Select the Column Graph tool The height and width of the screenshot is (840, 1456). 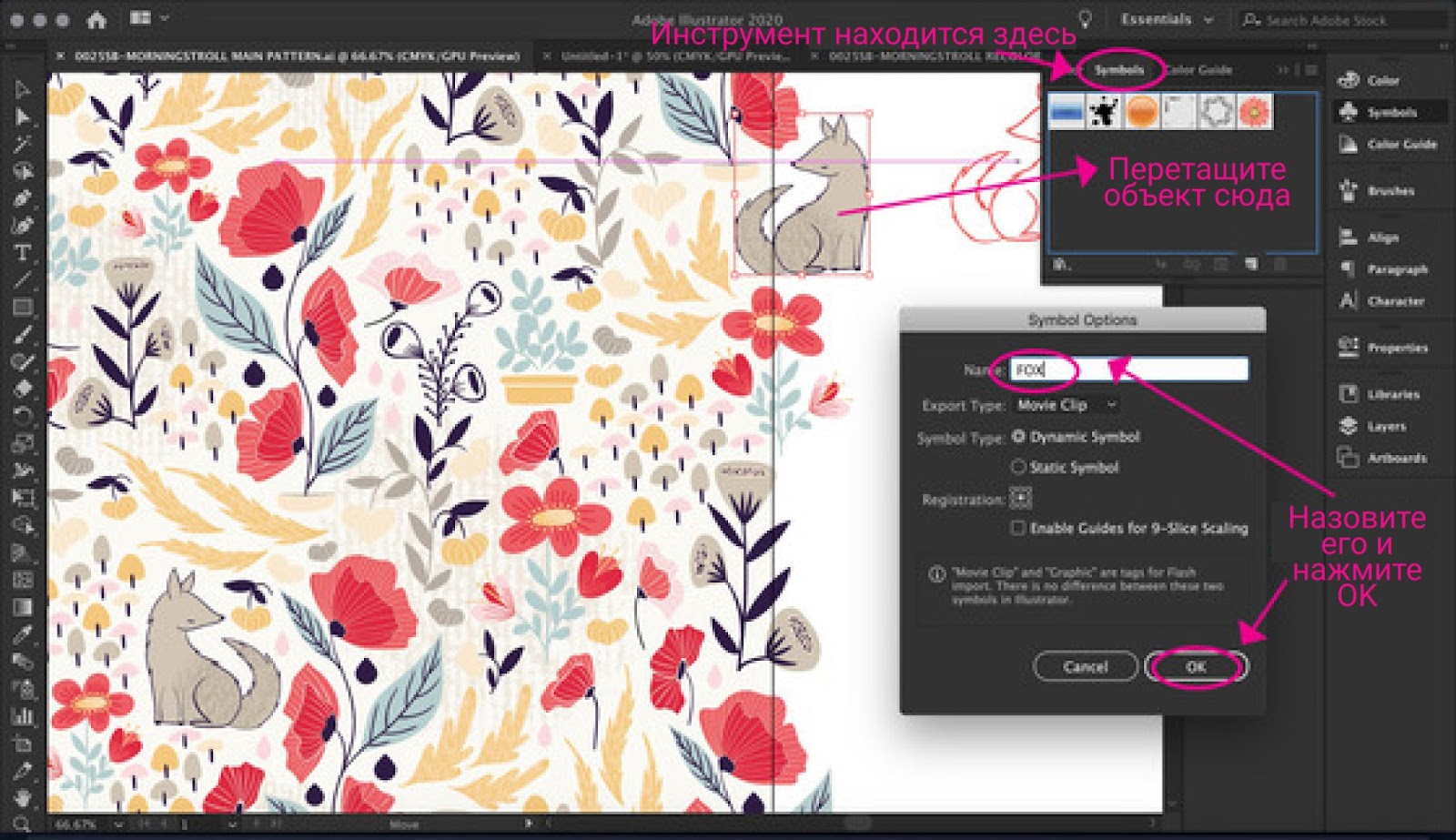23,716
